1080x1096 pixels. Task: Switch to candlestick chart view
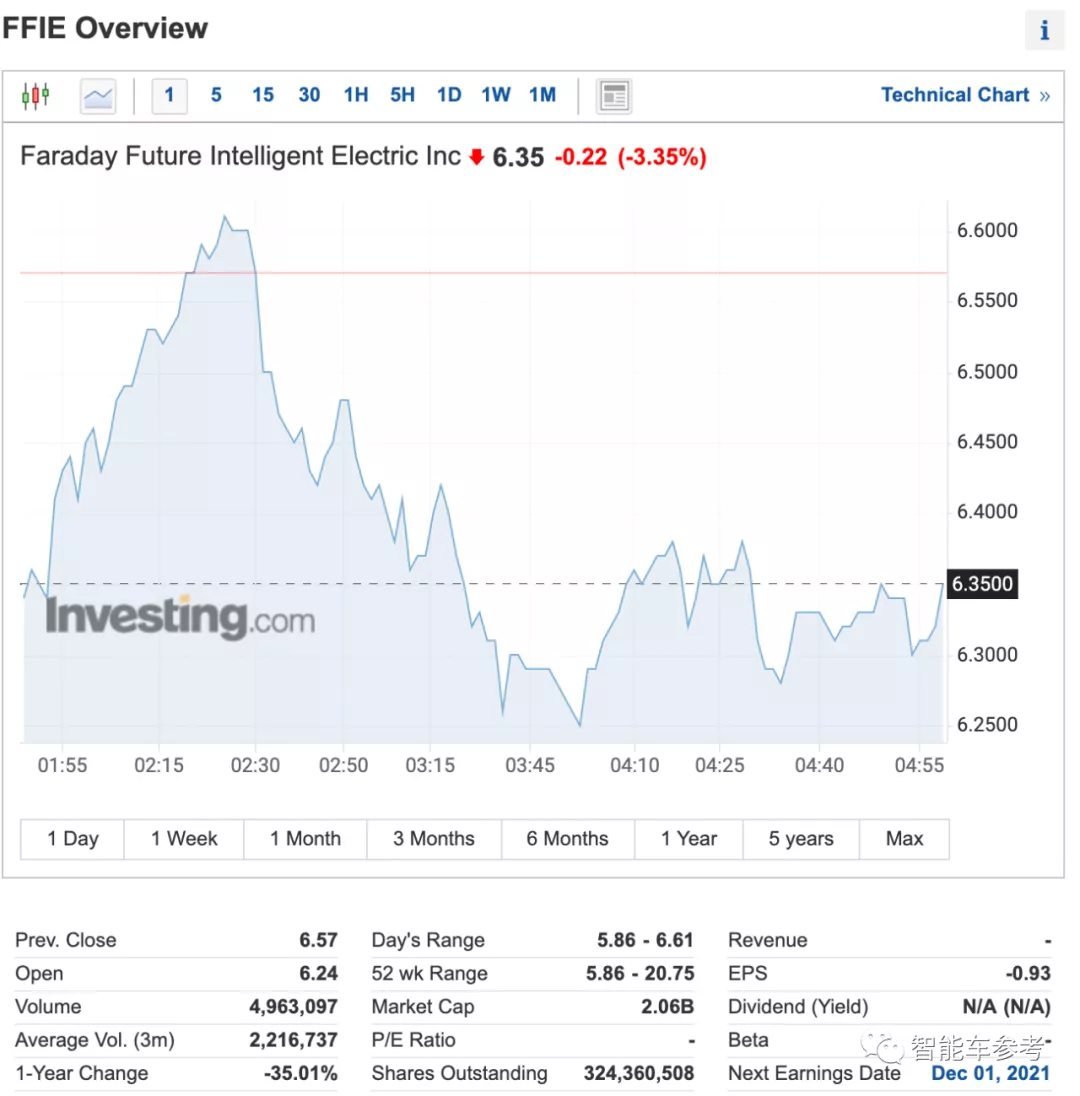coord(35,96)
